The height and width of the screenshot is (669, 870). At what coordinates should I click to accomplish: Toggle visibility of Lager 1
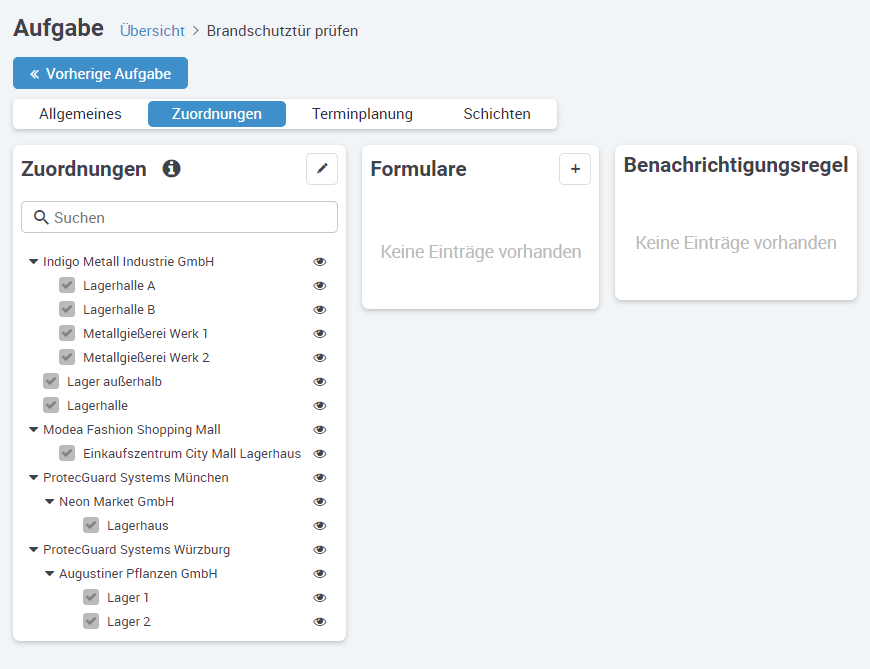(x=320, y=598)
